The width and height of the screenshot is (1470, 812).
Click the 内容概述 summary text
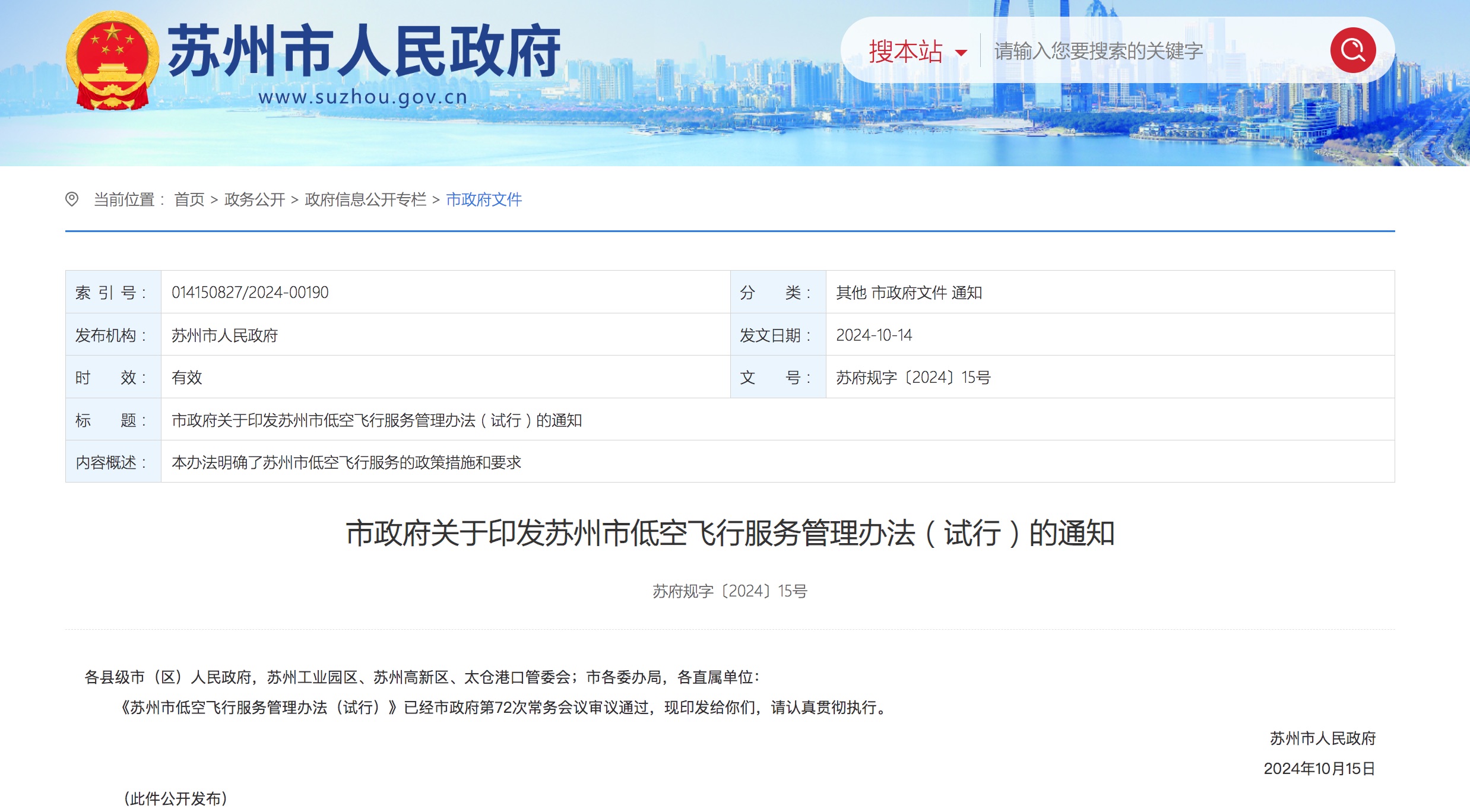click(346, 462)
